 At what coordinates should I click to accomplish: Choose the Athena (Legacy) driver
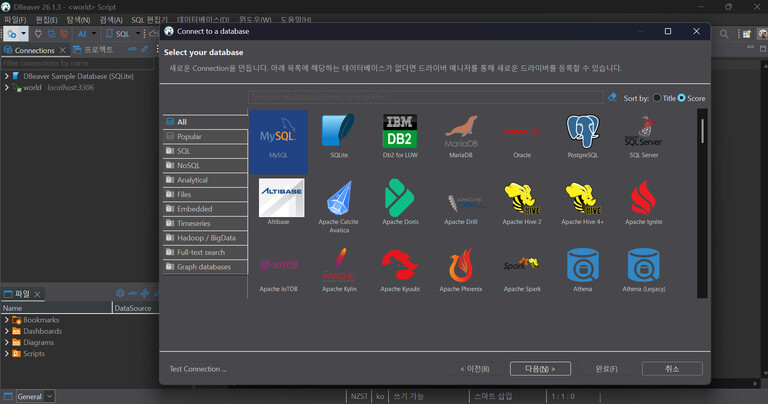[x=644, y=270]
